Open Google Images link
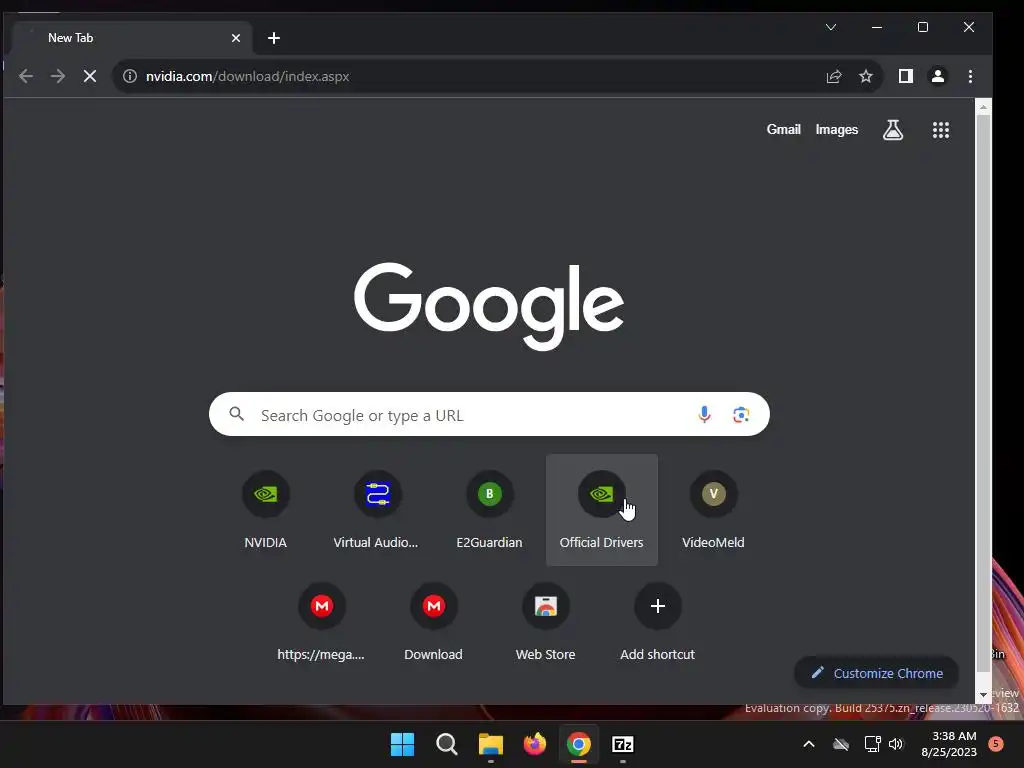The width and height of the screenshot is (1024, 768). coord(837,130)
